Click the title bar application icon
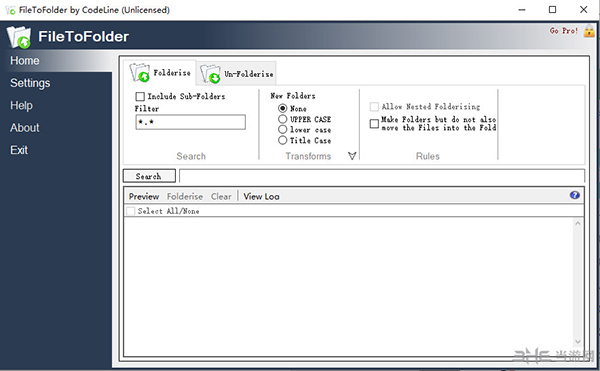 click(x=11, y=10)
